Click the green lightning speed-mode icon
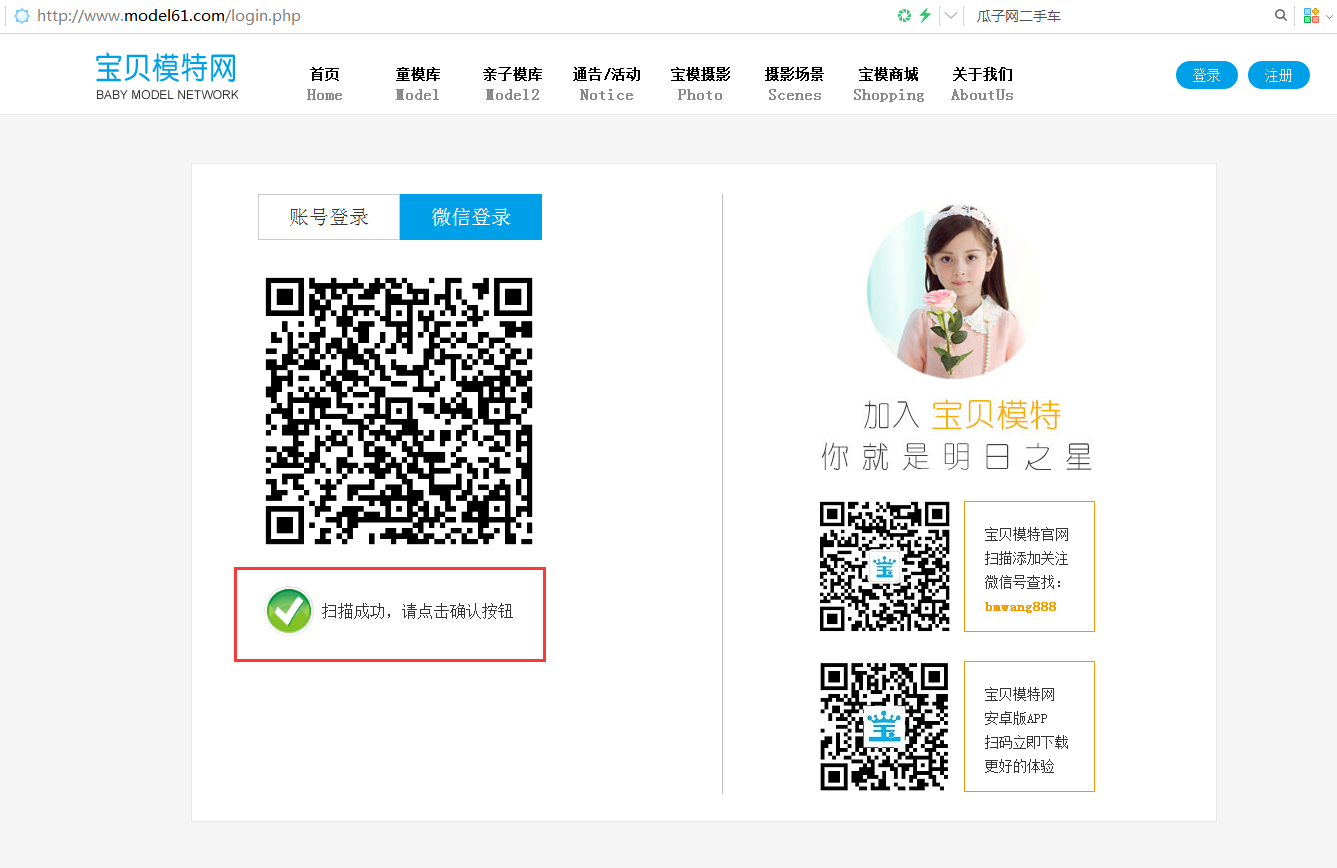1337x868 pixels. coord(925,16)
